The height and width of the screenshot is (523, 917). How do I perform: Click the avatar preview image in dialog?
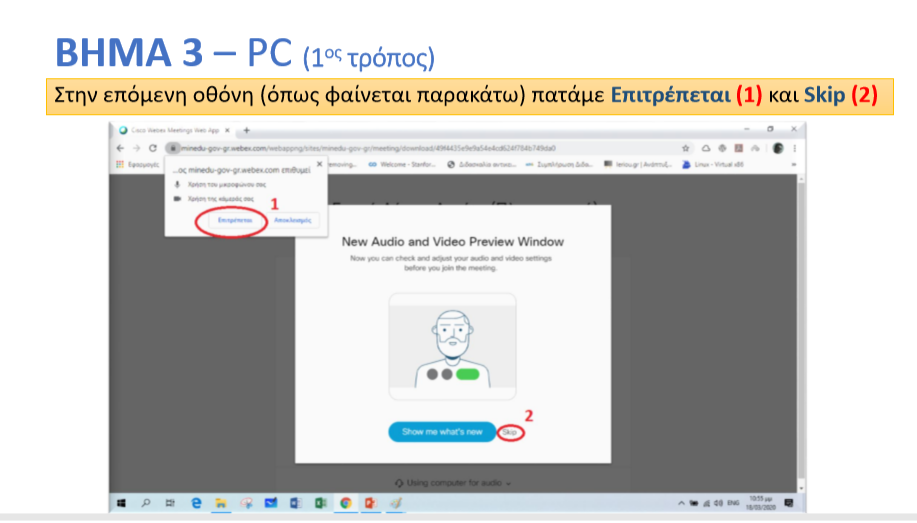453,346
